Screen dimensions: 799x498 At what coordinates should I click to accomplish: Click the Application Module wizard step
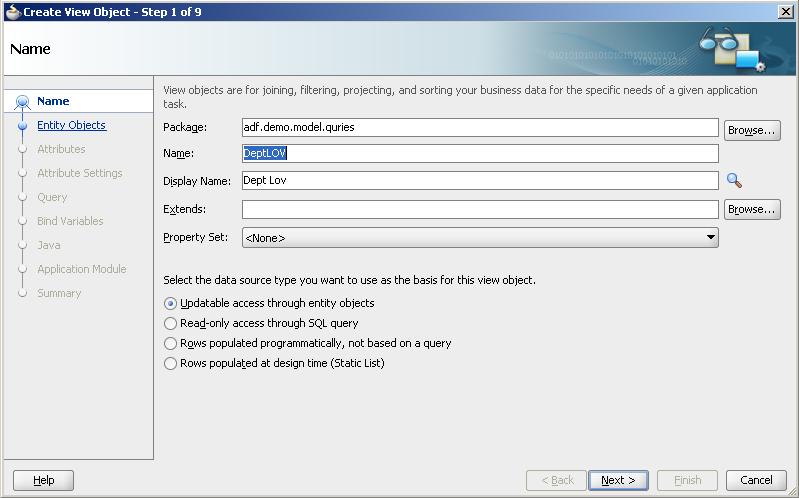82,269
